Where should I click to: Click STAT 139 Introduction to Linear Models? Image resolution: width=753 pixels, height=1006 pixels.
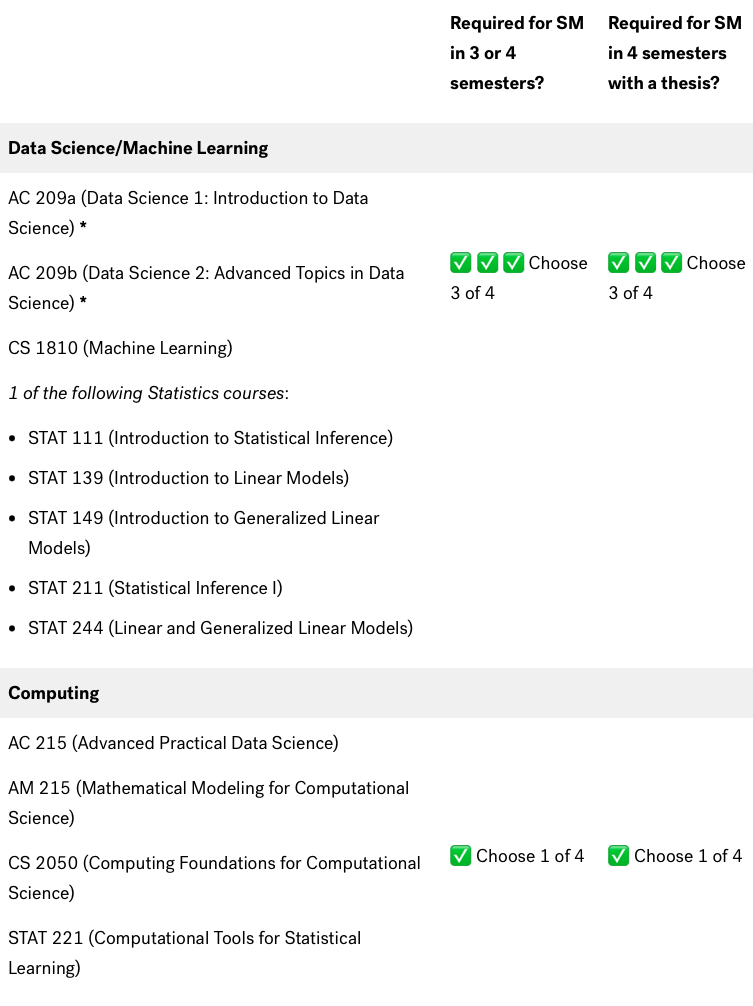pos(189,478)
